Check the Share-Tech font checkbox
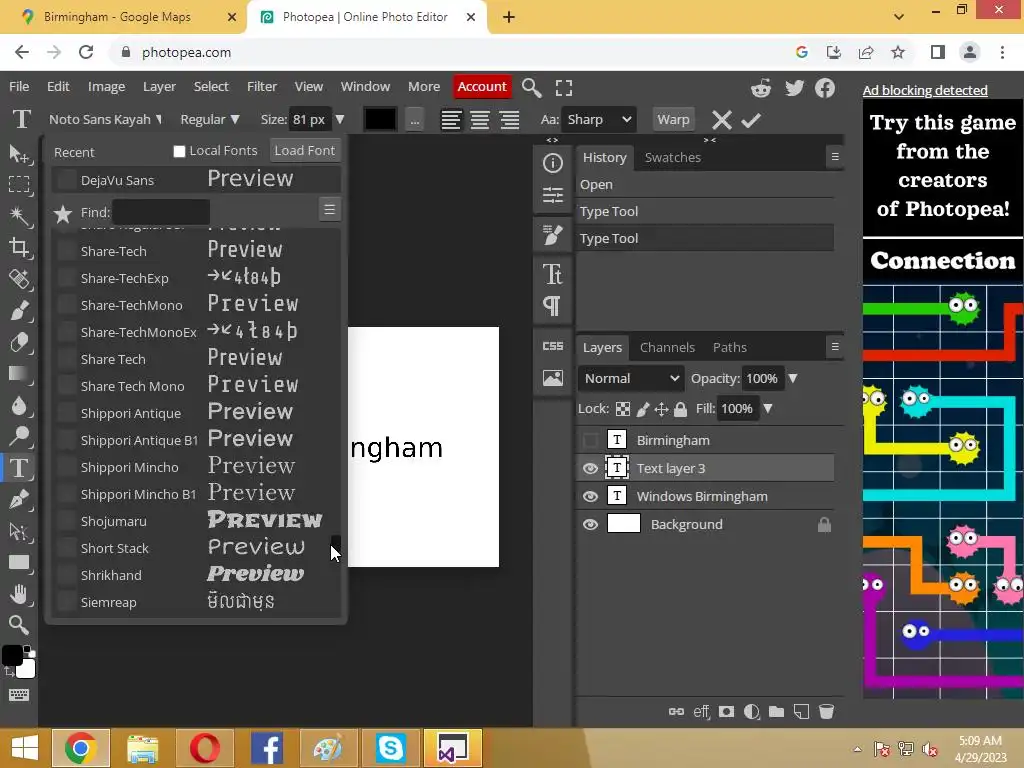The height and width of the screenshot is (768, 1024). point(67,251)
